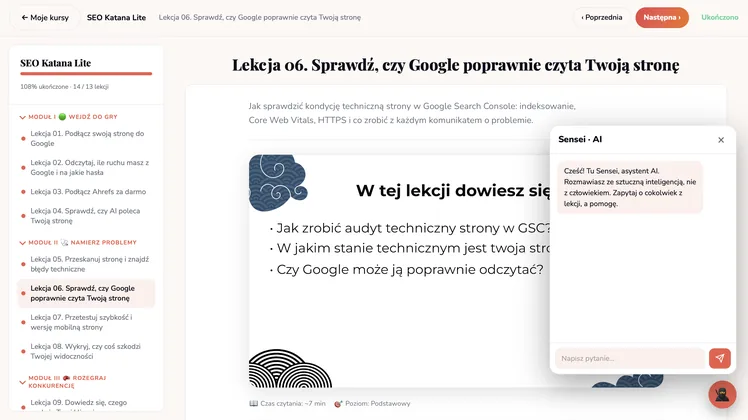Click the target icon by Poziom: Podstawowy
Viewport: 748px width, 420px height.
pyautogui.click(x=338, y=404)
